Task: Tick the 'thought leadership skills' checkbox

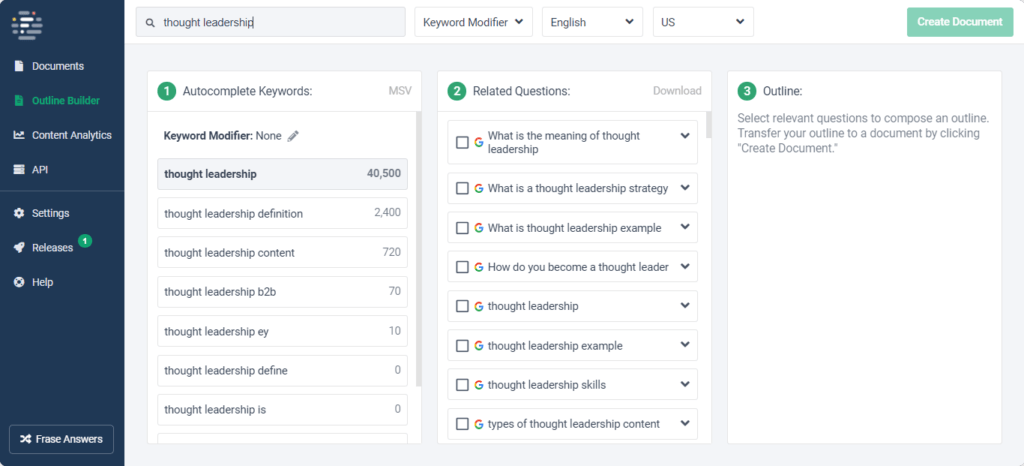Action: pos(462,385)
